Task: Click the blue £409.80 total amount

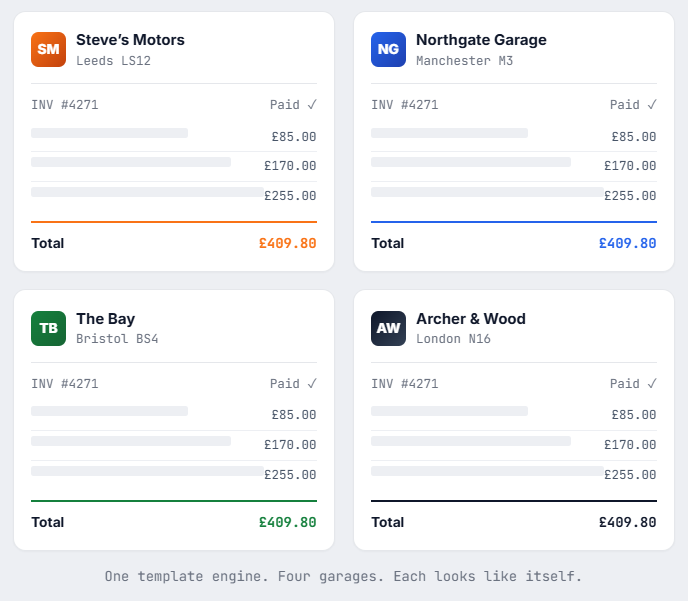Action: pyautogui.click(x=627, y=243)
